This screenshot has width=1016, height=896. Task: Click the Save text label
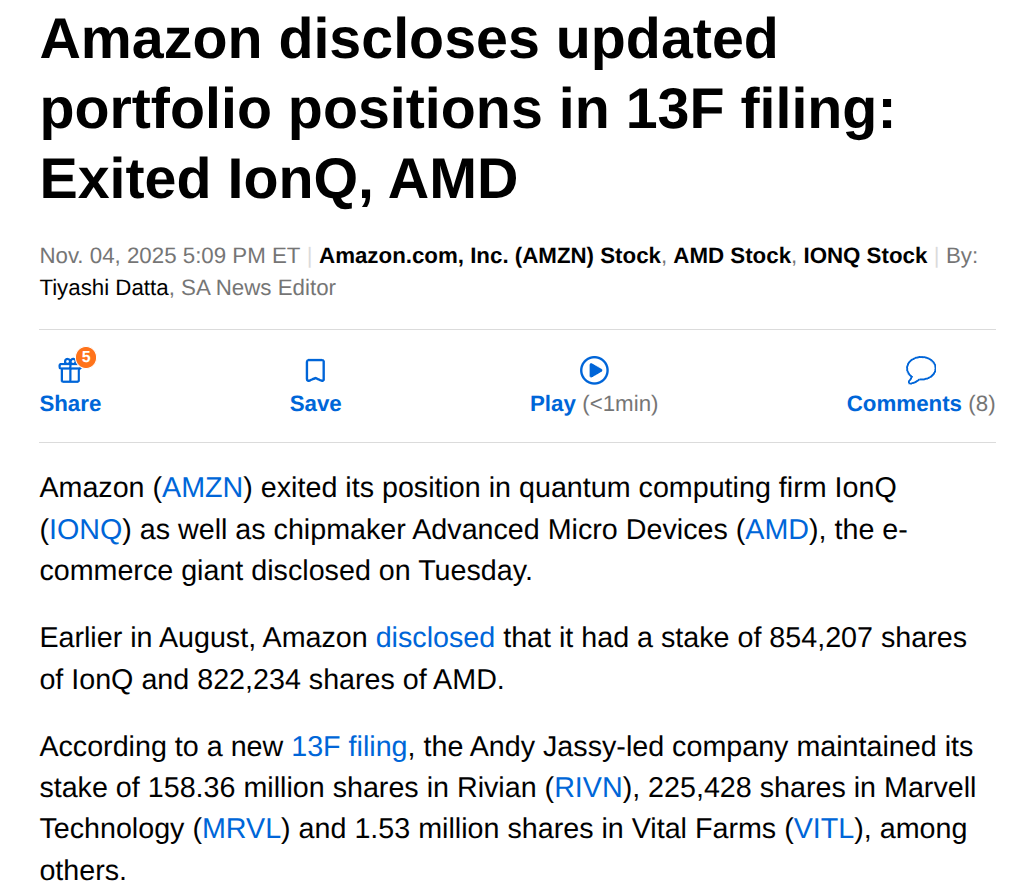click(315, 404)
